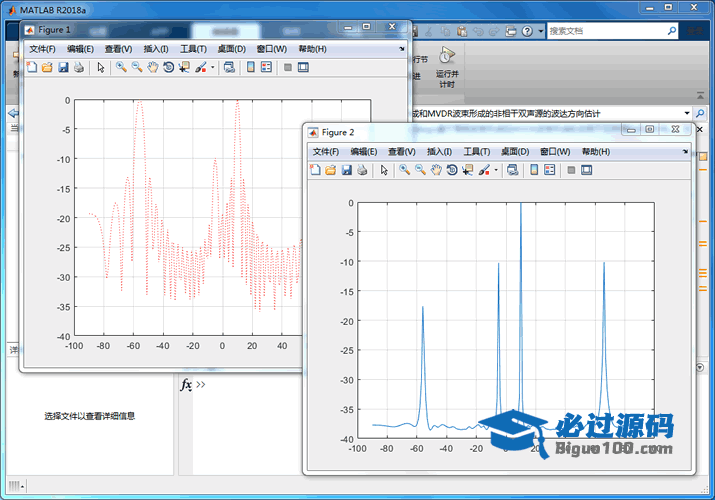This screenshot has height=500, width=715.
Task: Click the Save icon in Figure 1 toolbar
Action: (63, 68)
